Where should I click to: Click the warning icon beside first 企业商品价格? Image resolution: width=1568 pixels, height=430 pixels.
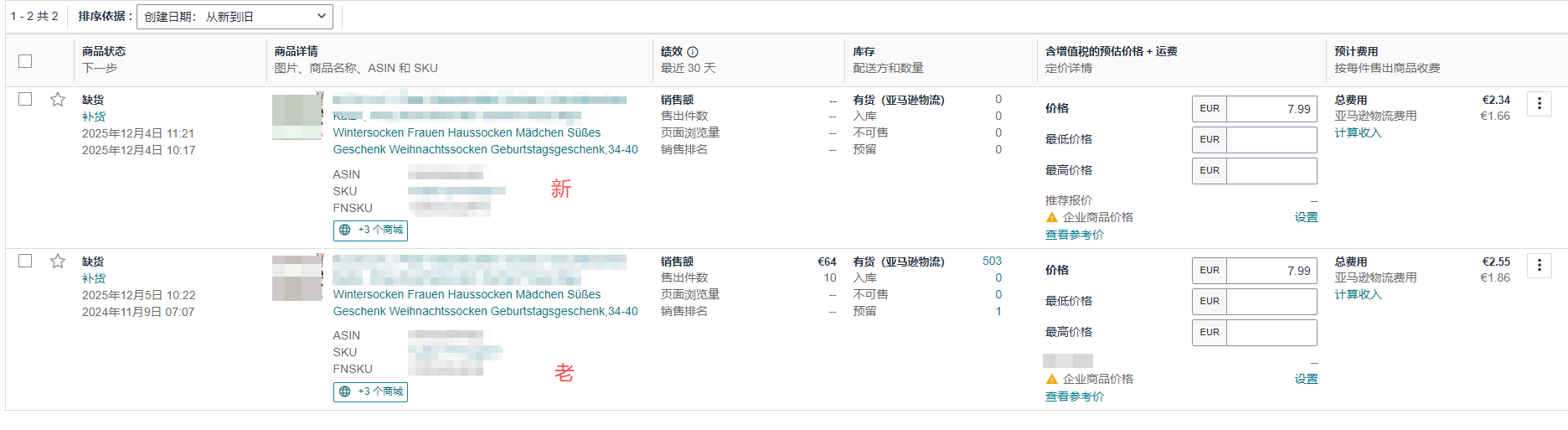click(1052, 218)
